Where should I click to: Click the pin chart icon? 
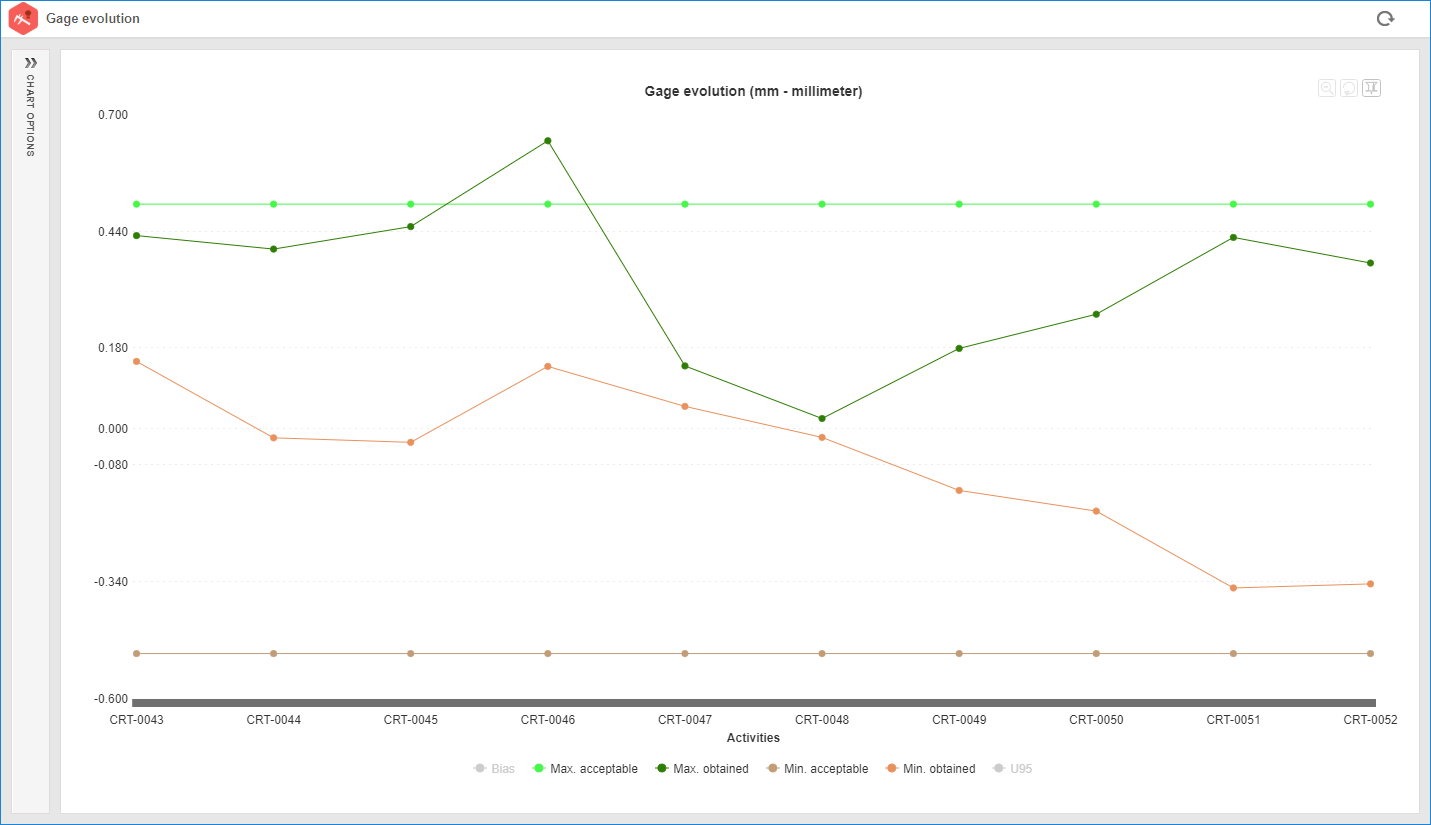(x=1371, y=88)
